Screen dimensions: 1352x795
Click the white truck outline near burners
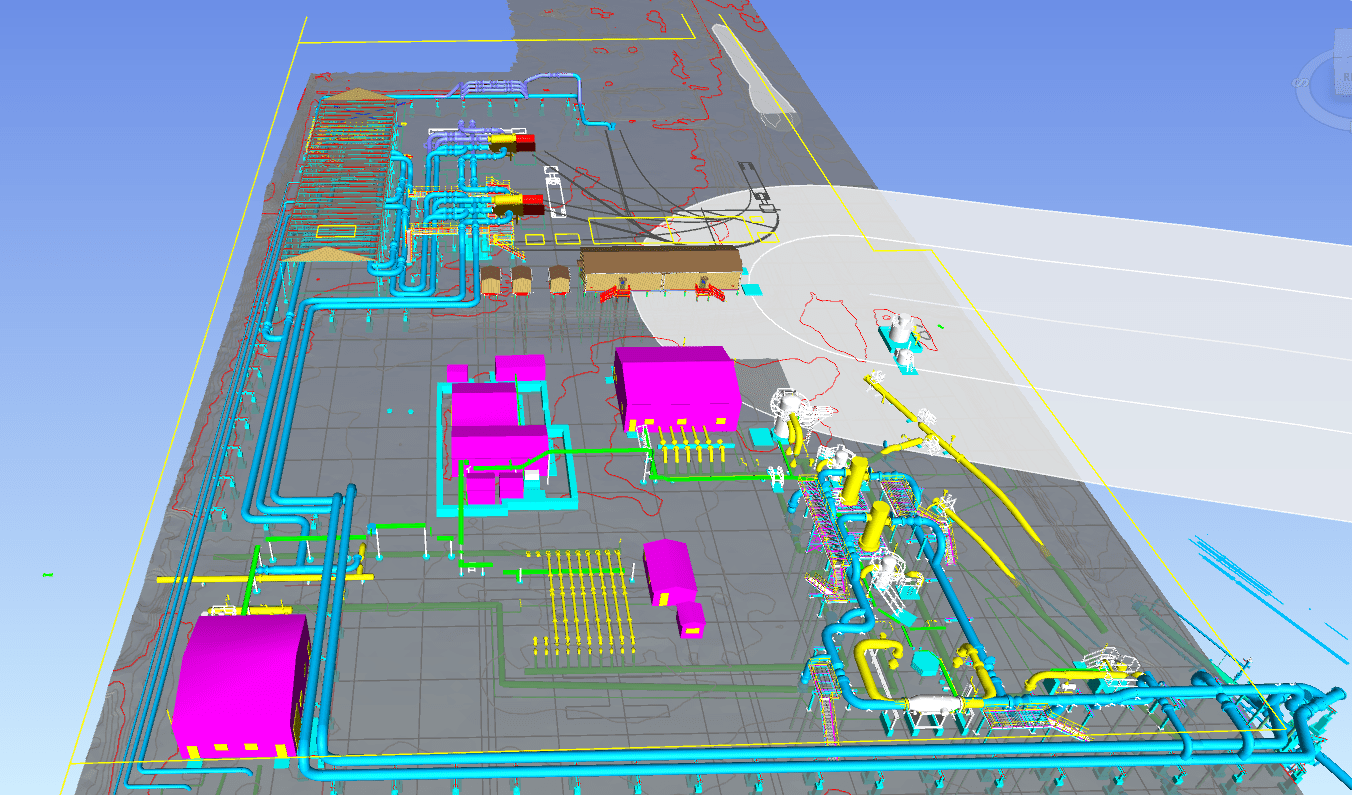555,190
